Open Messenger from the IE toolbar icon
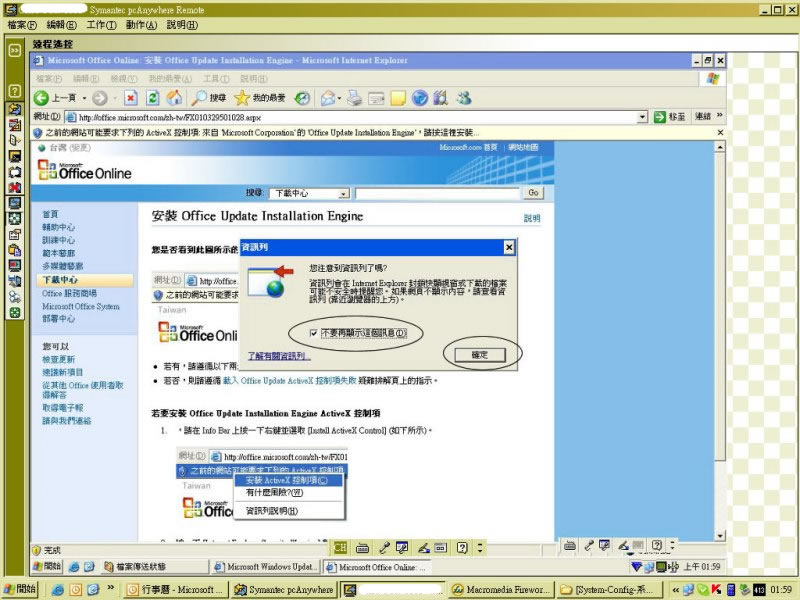 pyautogui.click(x=464, y=98)
